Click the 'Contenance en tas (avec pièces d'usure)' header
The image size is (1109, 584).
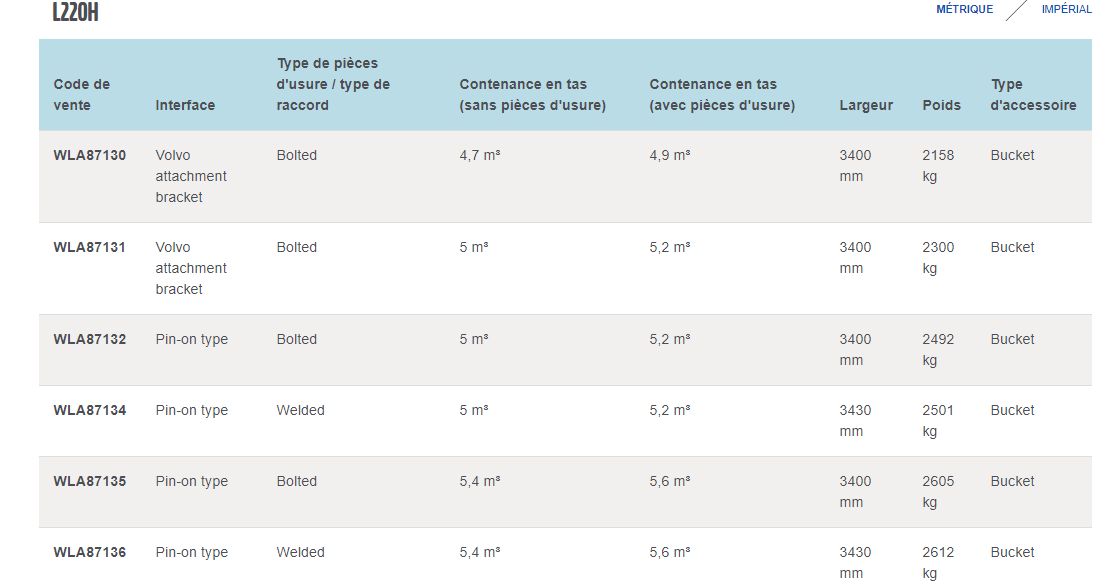722,95
